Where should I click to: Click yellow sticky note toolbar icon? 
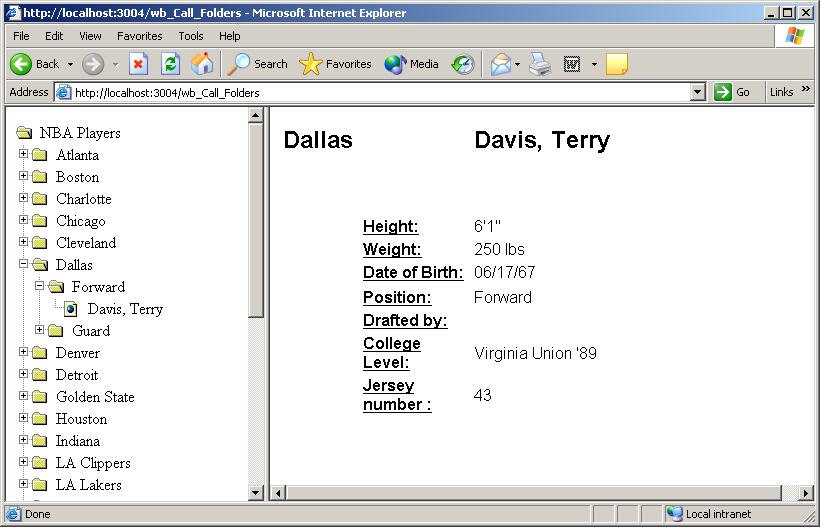[x=617, y=64]
